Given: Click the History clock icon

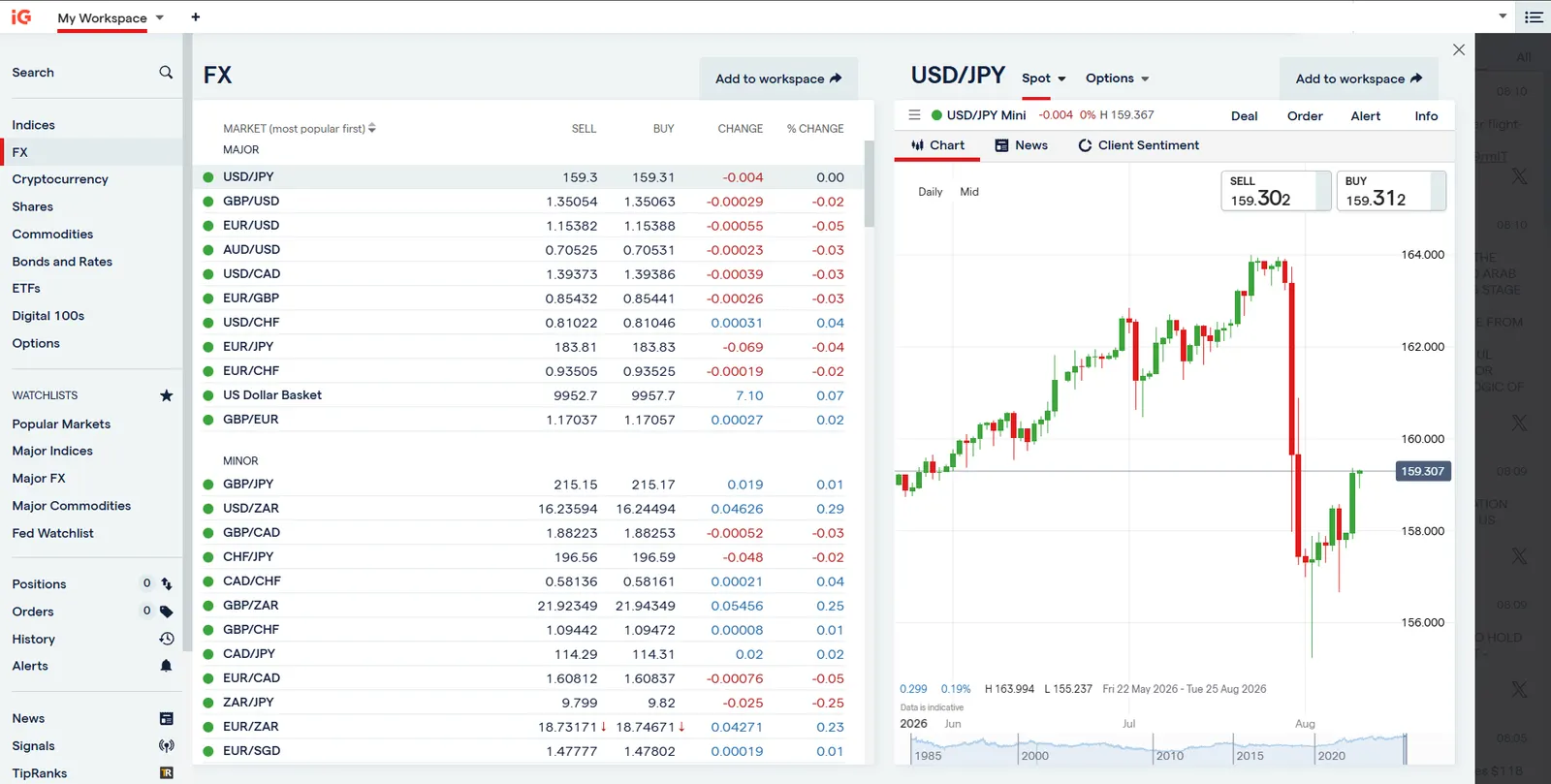Looking at the screenshot, I should tap(166, 639).
